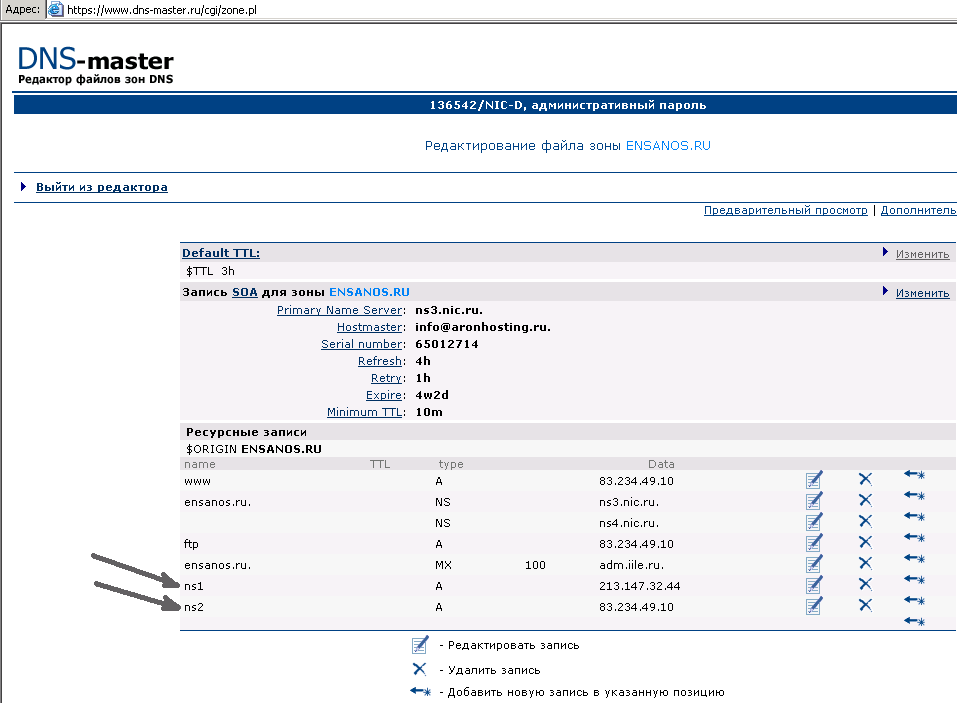Click the 213.147.32.44 data value
Image resolution: width=957 pixels, height=703 pixels.
pyautogui.click(x=639, y=586)
